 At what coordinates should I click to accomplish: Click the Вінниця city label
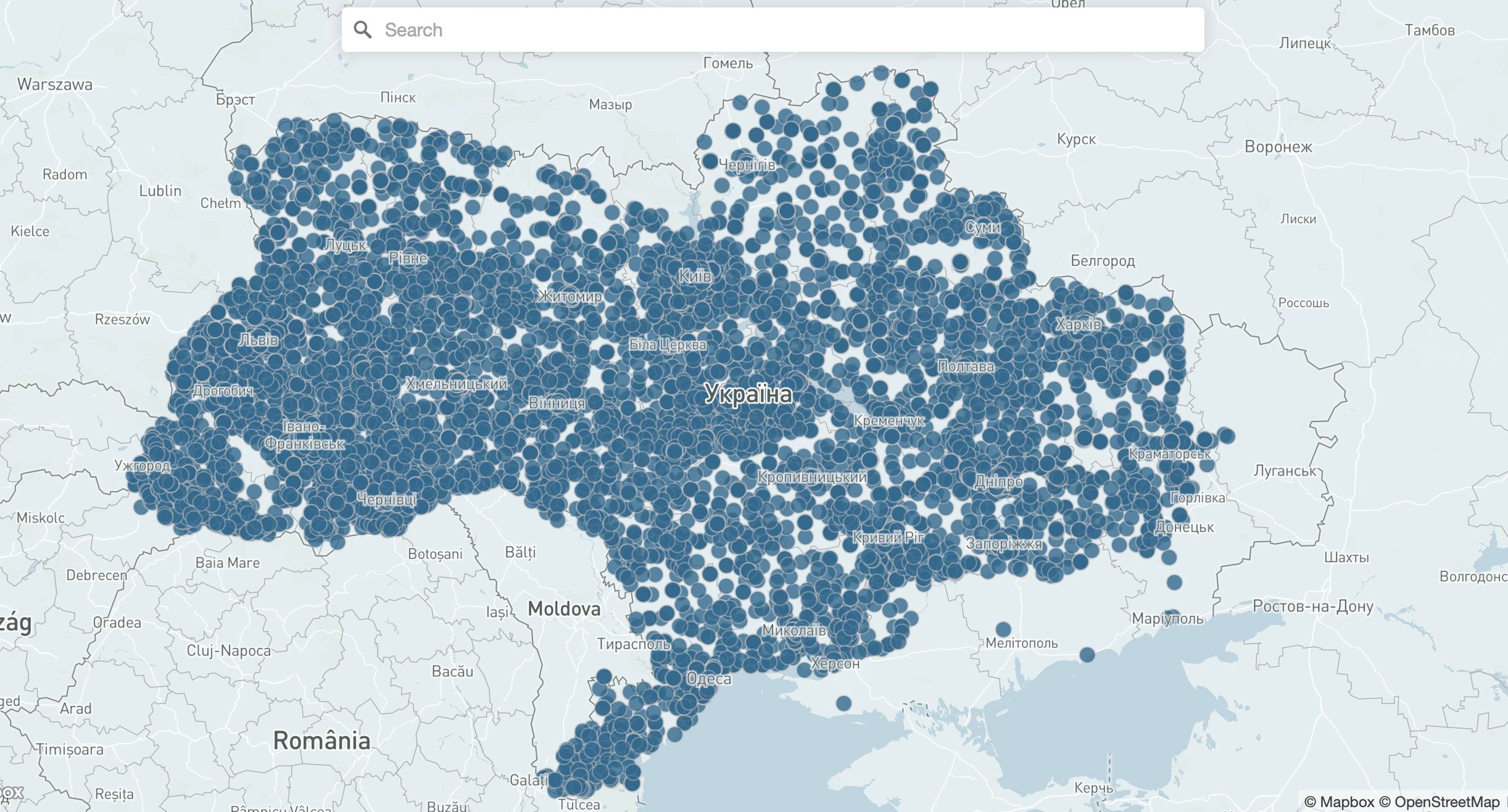tap(557, 403)
